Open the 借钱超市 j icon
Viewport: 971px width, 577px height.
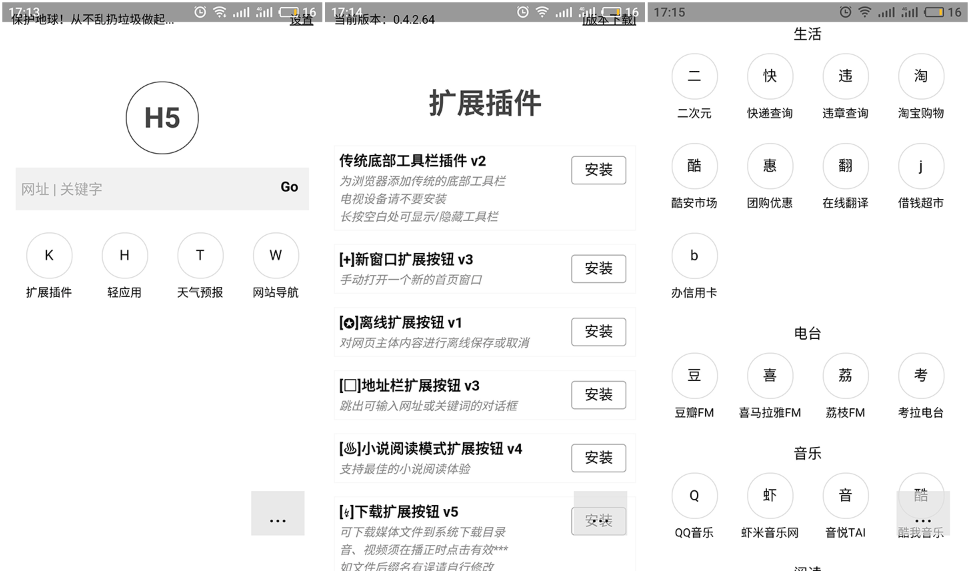(921, 166)
